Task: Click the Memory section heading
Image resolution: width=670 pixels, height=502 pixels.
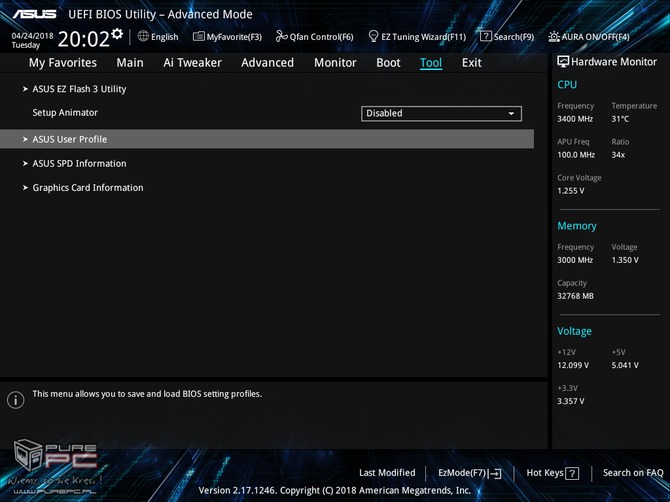Action: pyautogui.click(x=577, y=226)
